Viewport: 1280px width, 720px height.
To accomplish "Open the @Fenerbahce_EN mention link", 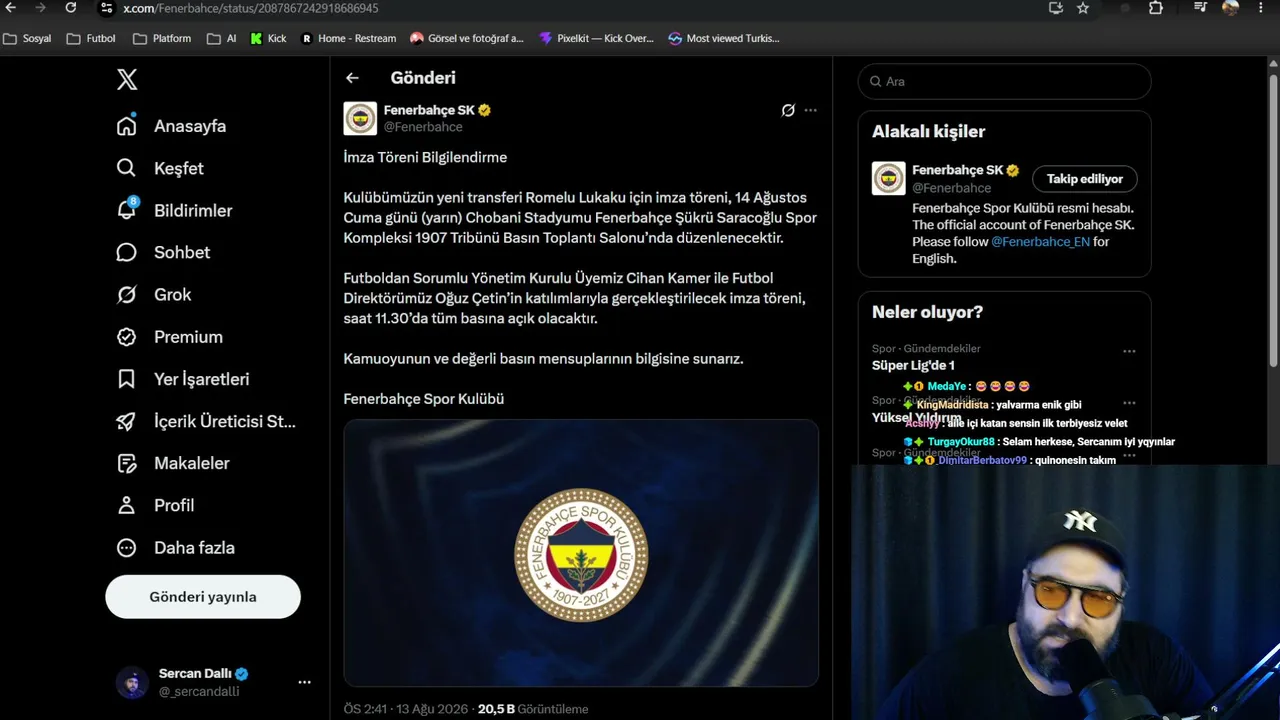I will coord(1040,242).
